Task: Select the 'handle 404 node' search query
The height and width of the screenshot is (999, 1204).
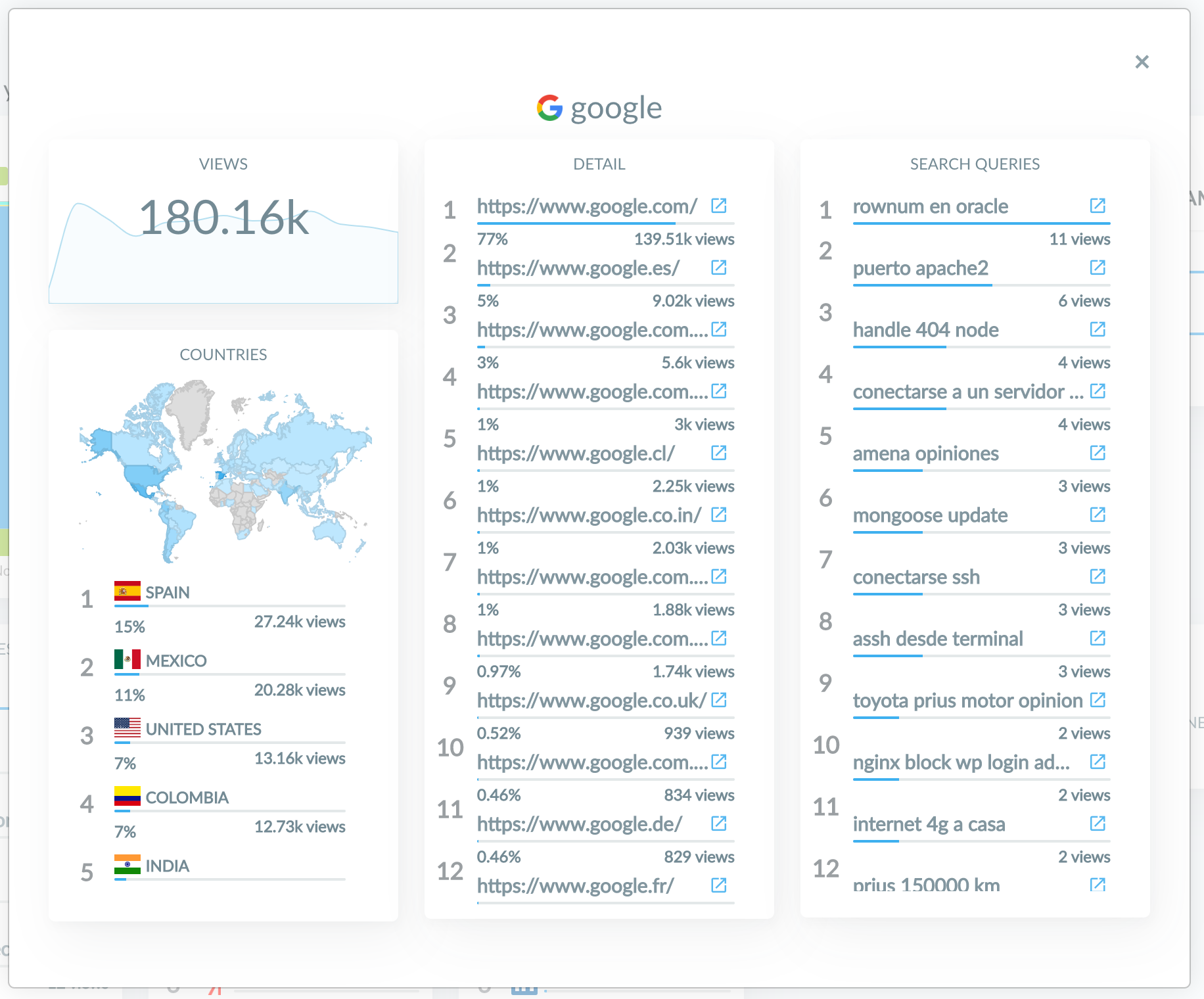Action: tap(925, 330)
